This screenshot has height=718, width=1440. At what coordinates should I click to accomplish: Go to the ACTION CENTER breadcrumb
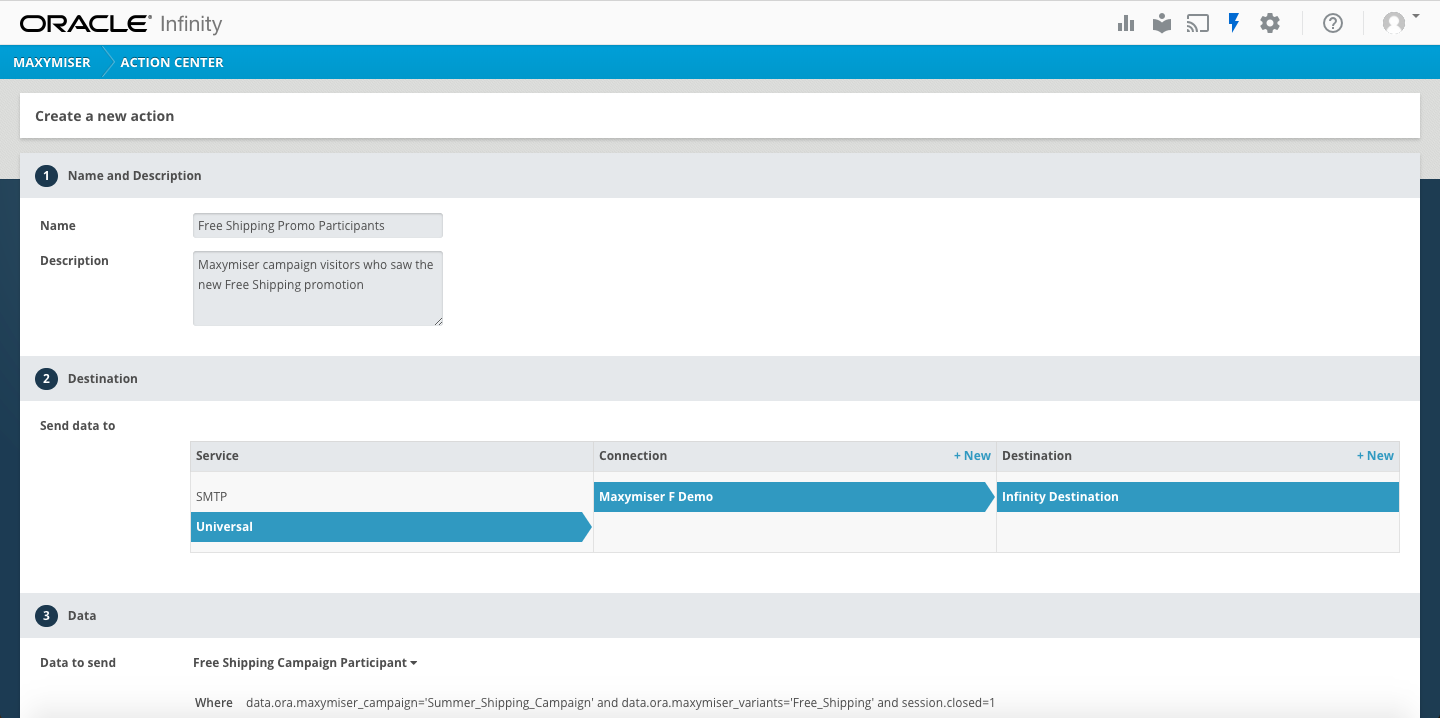pos(172,62)
